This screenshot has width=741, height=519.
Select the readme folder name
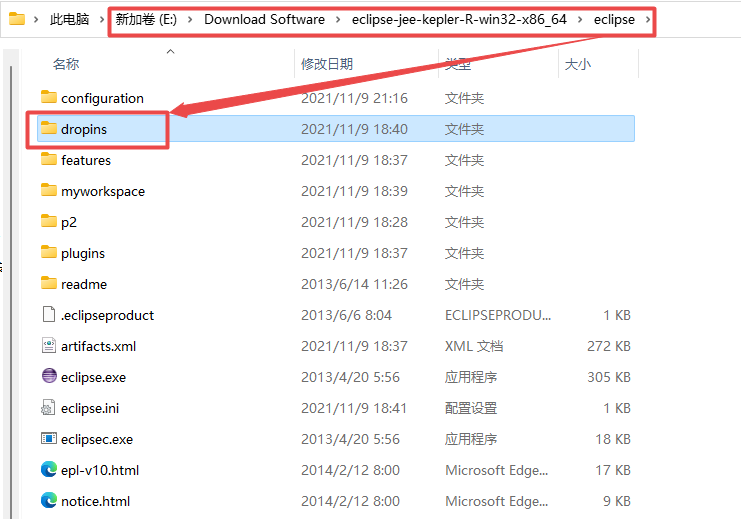pos(84,284)
